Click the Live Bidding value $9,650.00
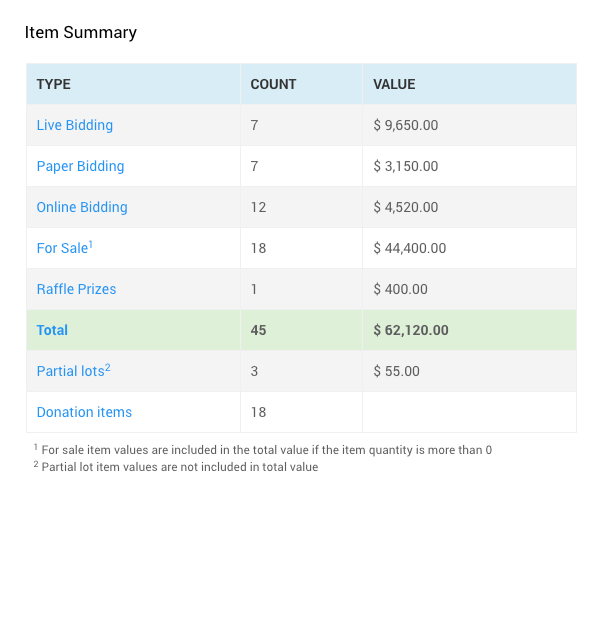The width and height of the screenshot is (603, 618). [406, 125]
